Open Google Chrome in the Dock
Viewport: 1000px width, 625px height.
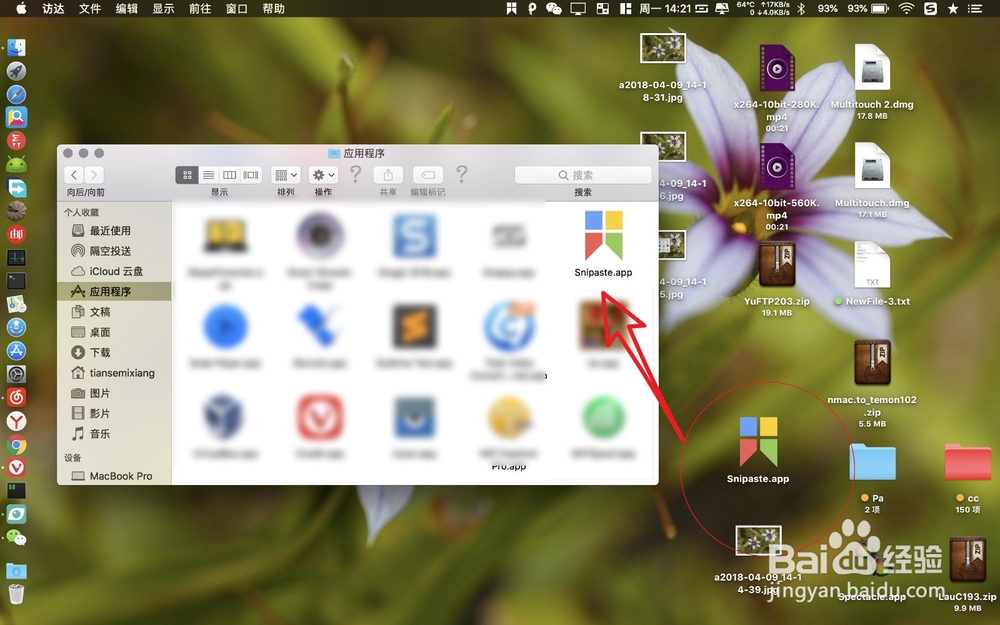coord(16,445)
